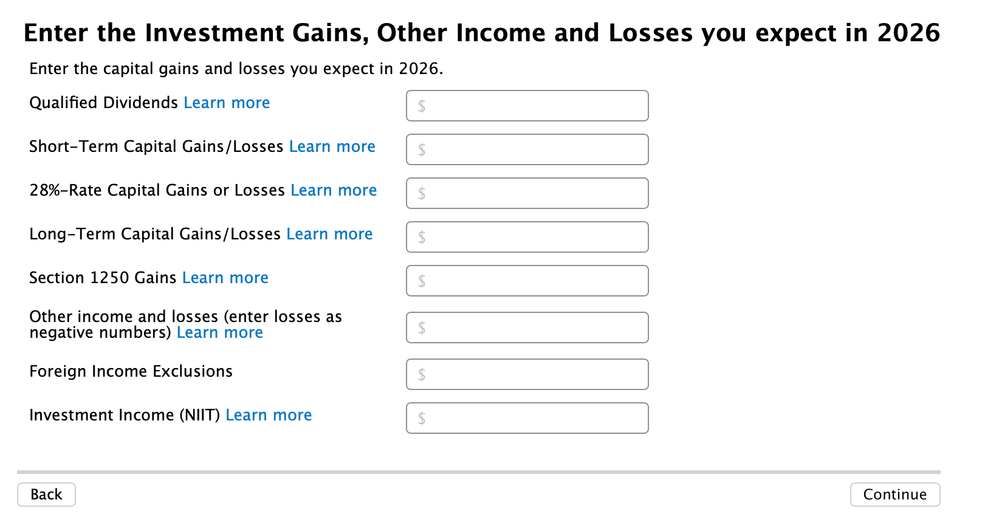Select the Foreign Income Exclusions input box

[527, 374]
